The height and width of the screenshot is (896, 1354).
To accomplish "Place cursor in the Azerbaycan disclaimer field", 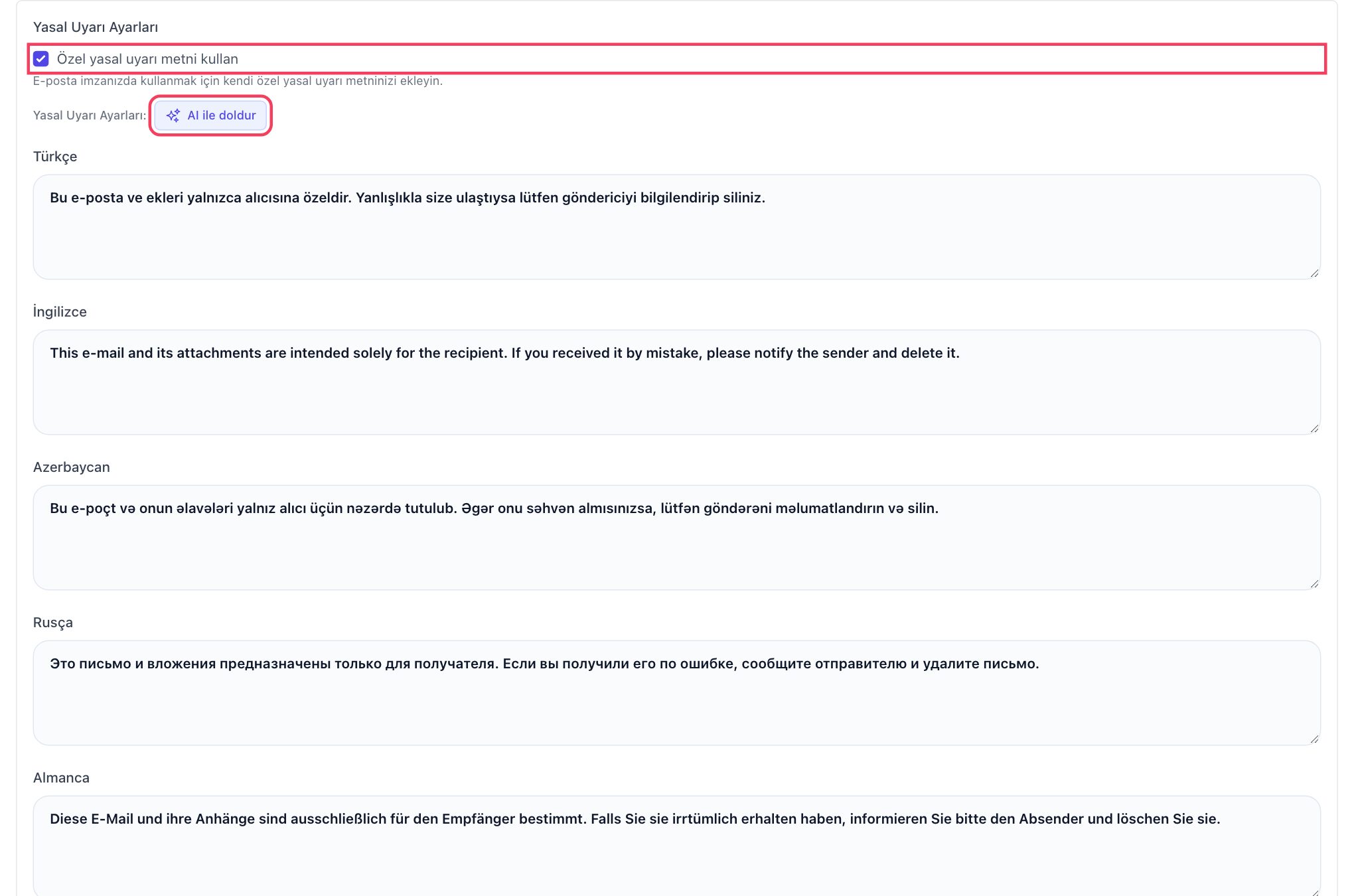I will point(676,538).
